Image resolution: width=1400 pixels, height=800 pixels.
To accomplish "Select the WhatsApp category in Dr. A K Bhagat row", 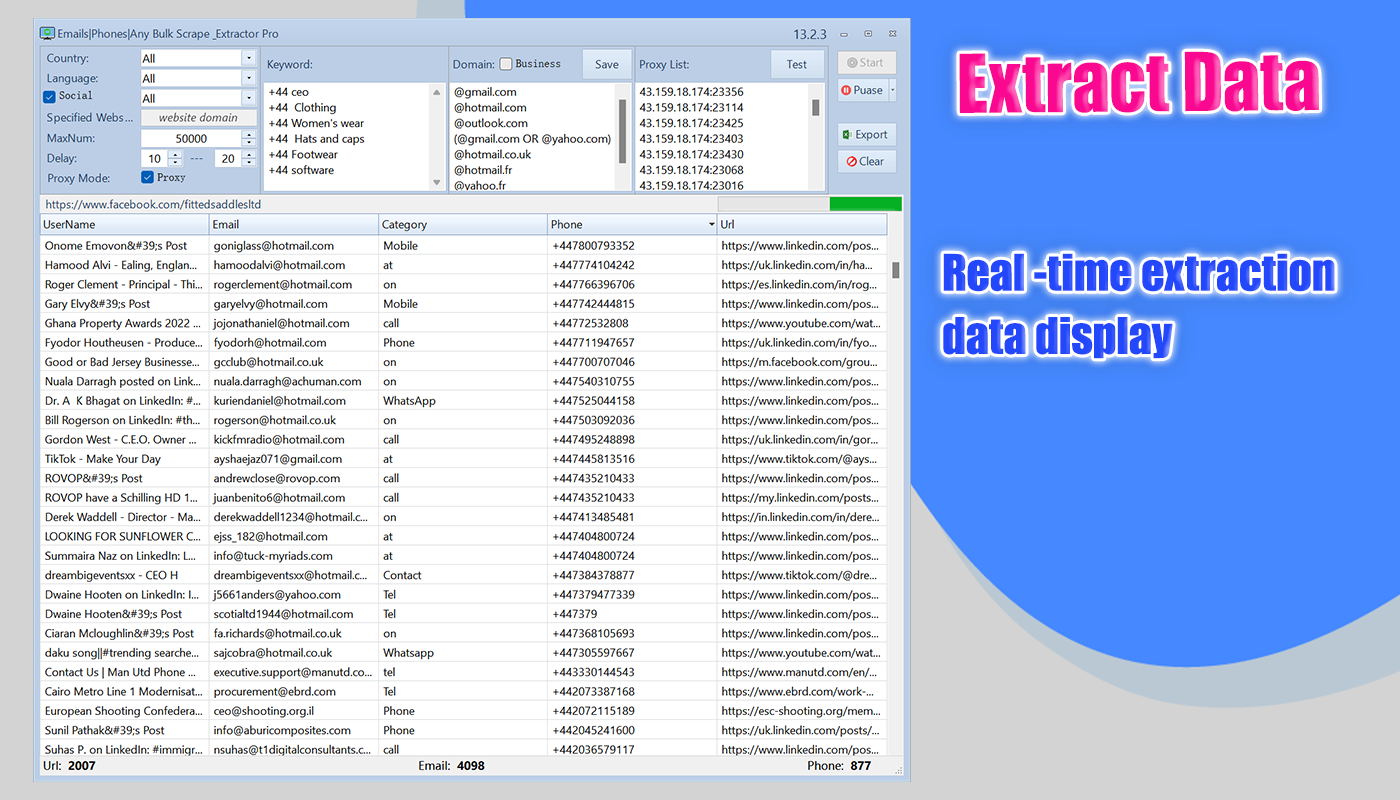I will [409, 401].
